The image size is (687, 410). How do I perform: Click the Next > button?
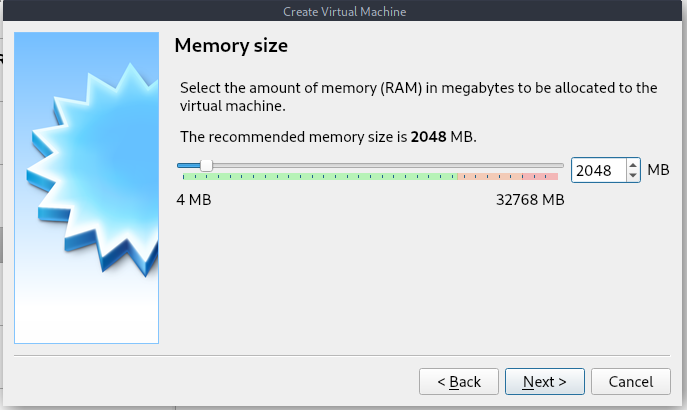(x=545, y=382)
